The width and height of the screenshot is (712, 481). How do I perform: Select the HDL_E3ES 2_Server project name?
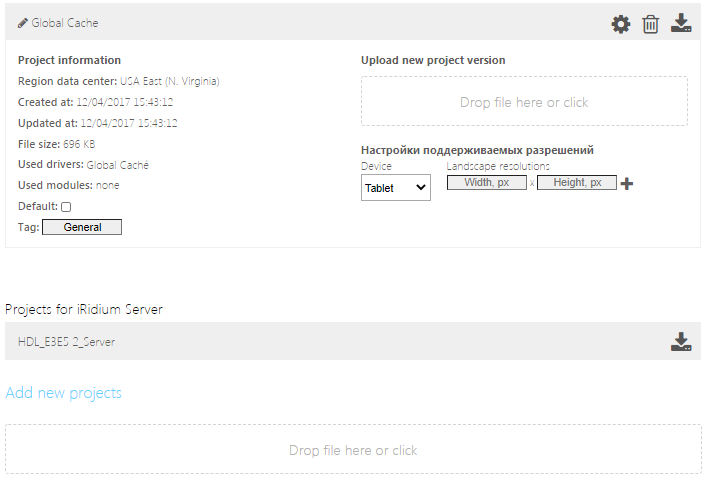click(x=66, y=342)
